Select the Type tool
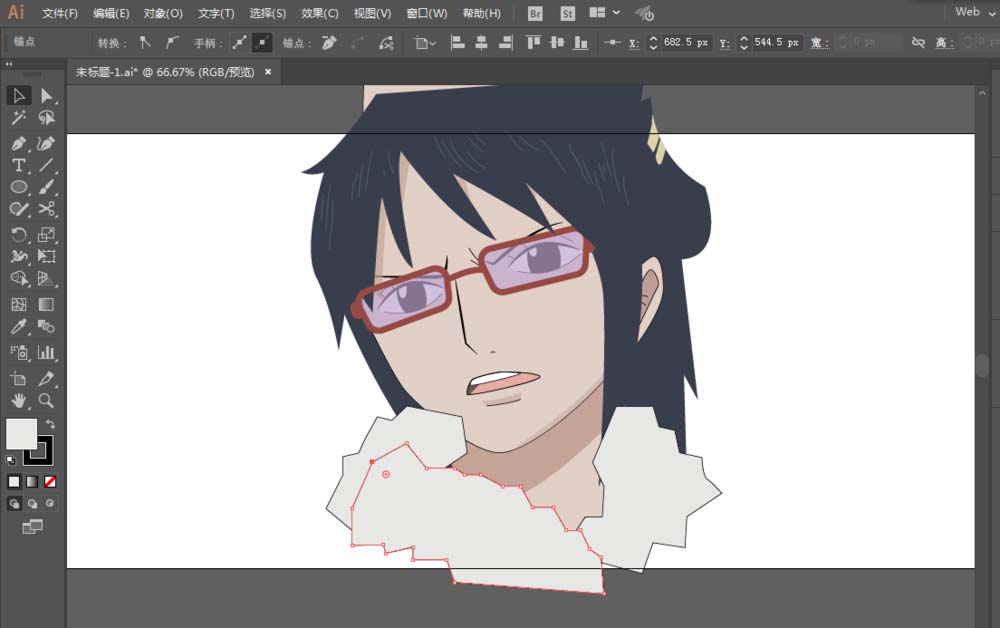 click(19, 165)
